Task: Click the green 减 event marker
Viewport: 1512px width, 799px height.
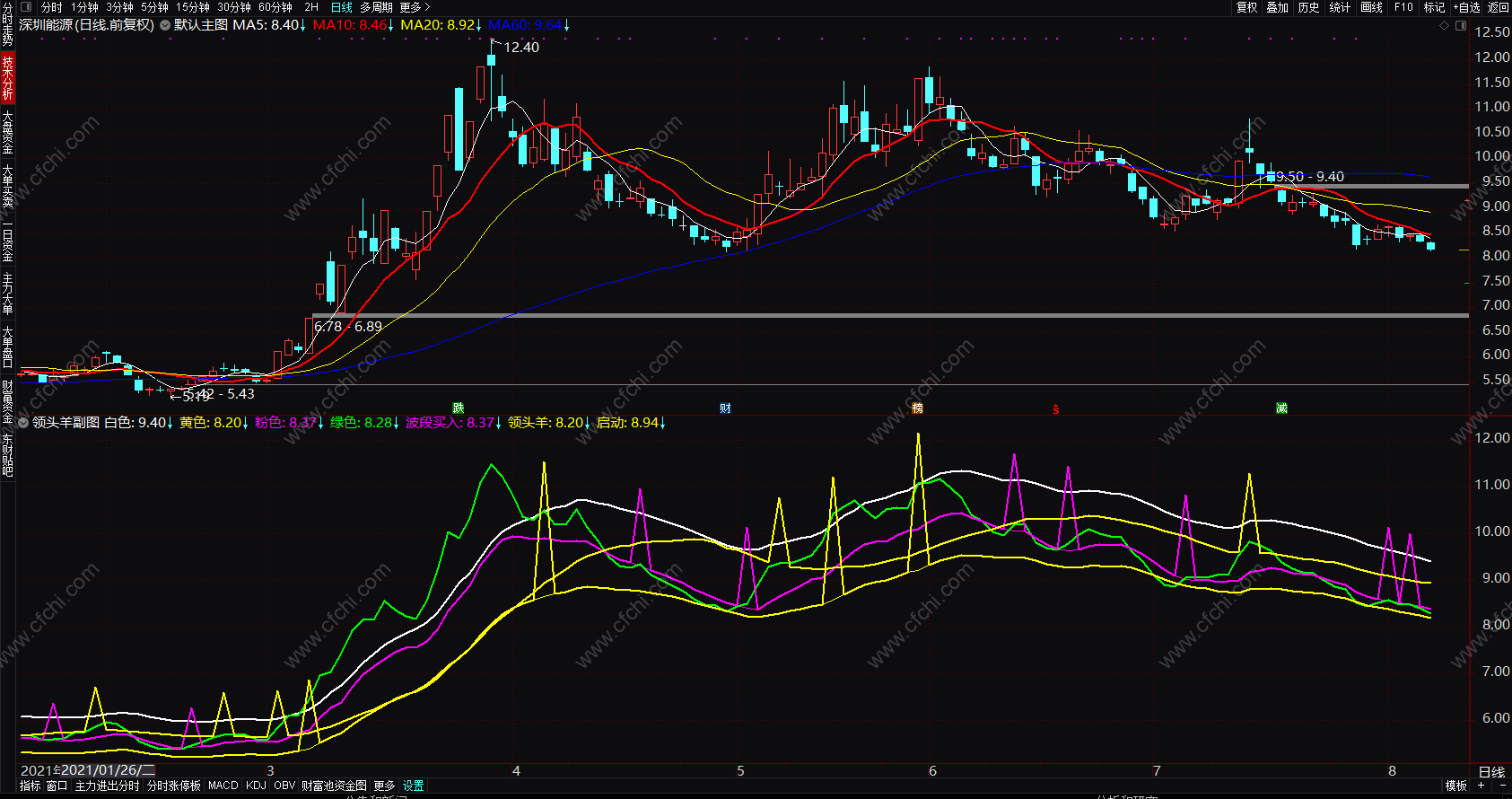Action: pyautogui.click(x=1281, y=408)
